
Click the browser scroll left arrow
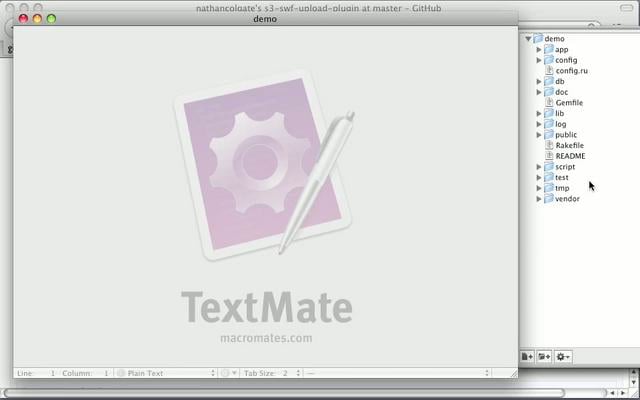pyautogui.click(x=612, y=393)
